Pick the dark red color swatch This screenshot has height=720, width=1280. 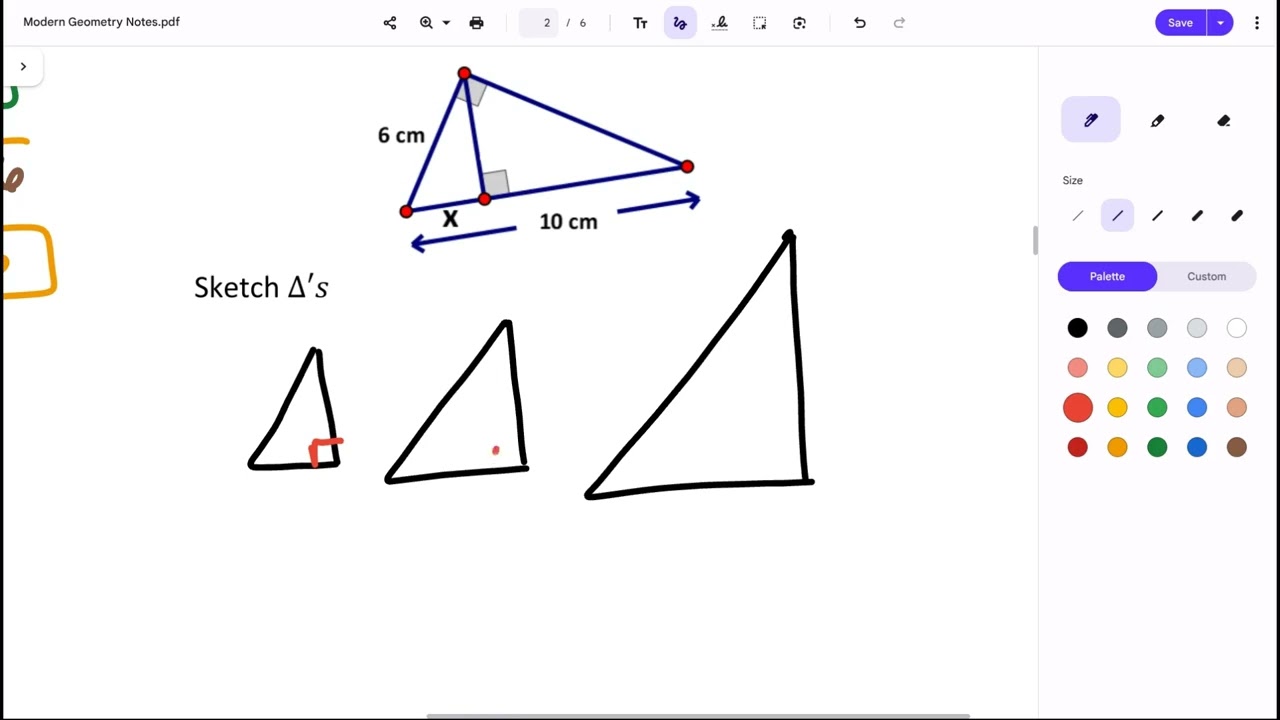click(1077, 448)
